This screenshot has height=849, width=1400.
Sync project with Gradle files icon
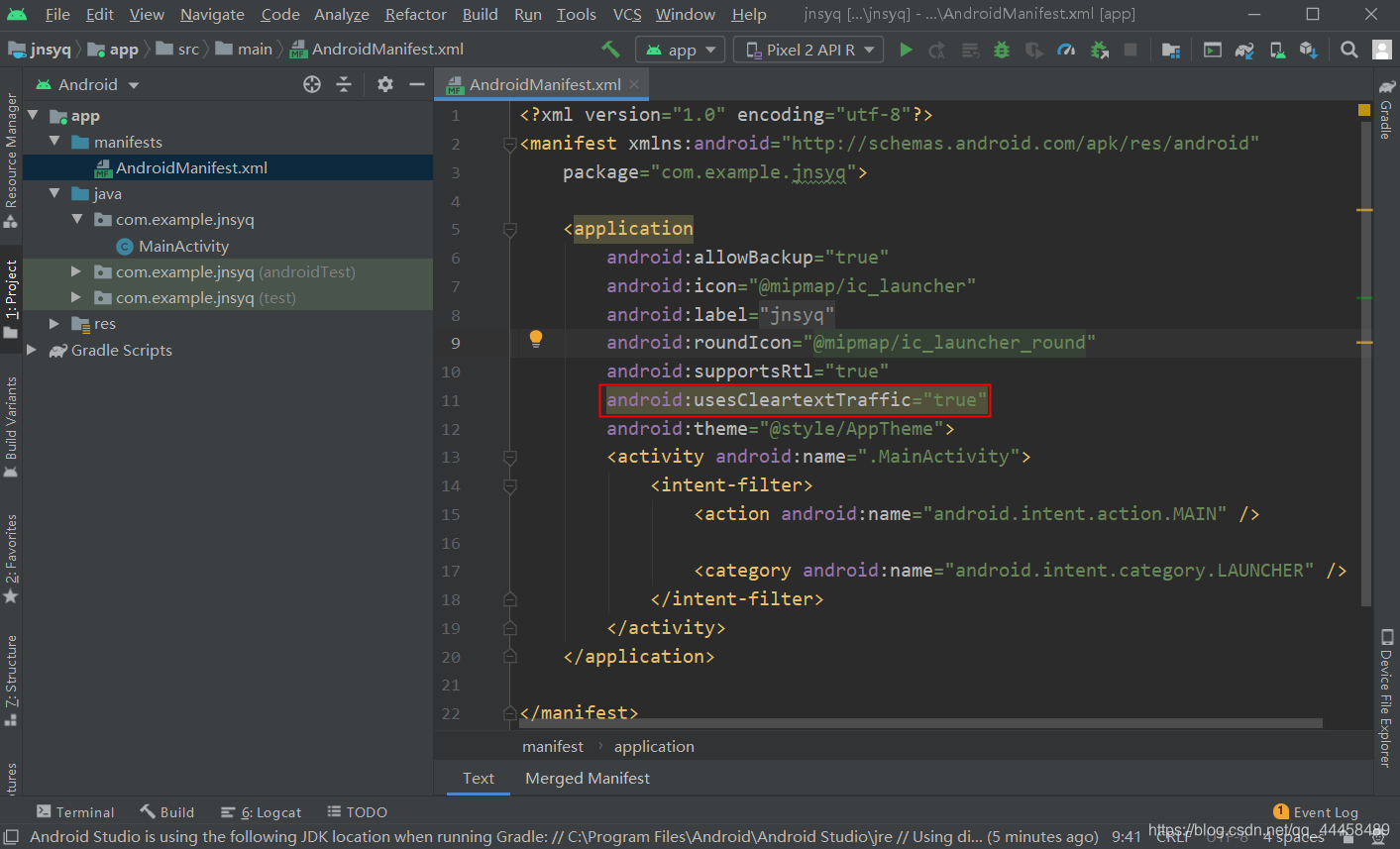point(1244,50)
